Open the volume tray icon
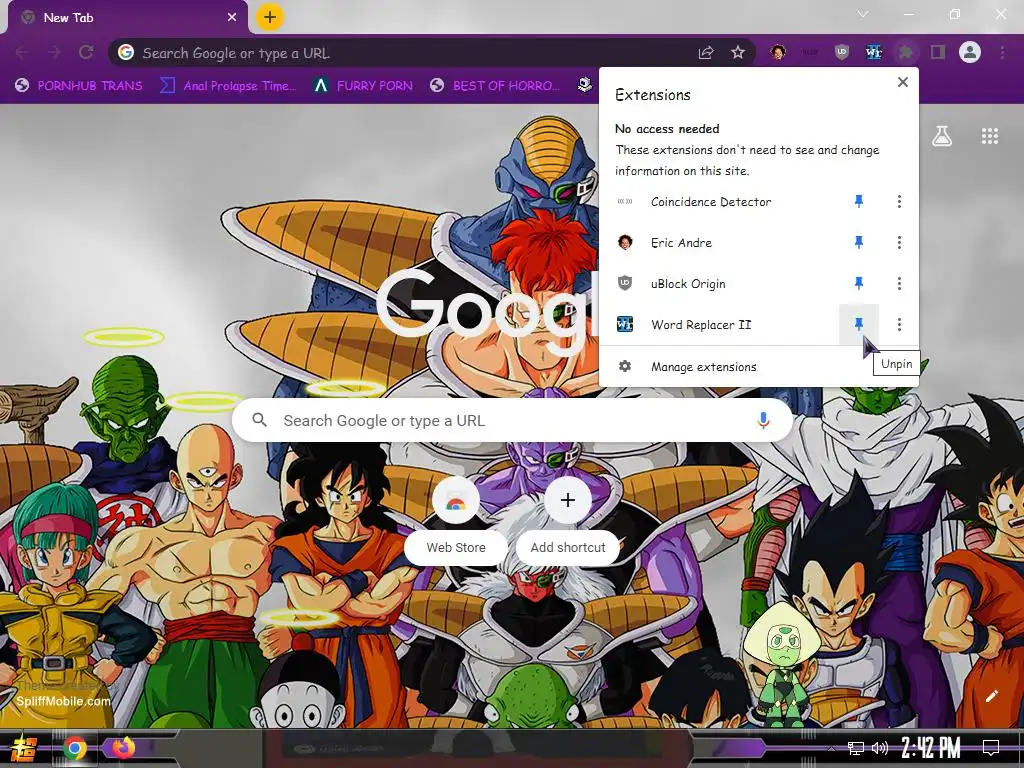 880,748
